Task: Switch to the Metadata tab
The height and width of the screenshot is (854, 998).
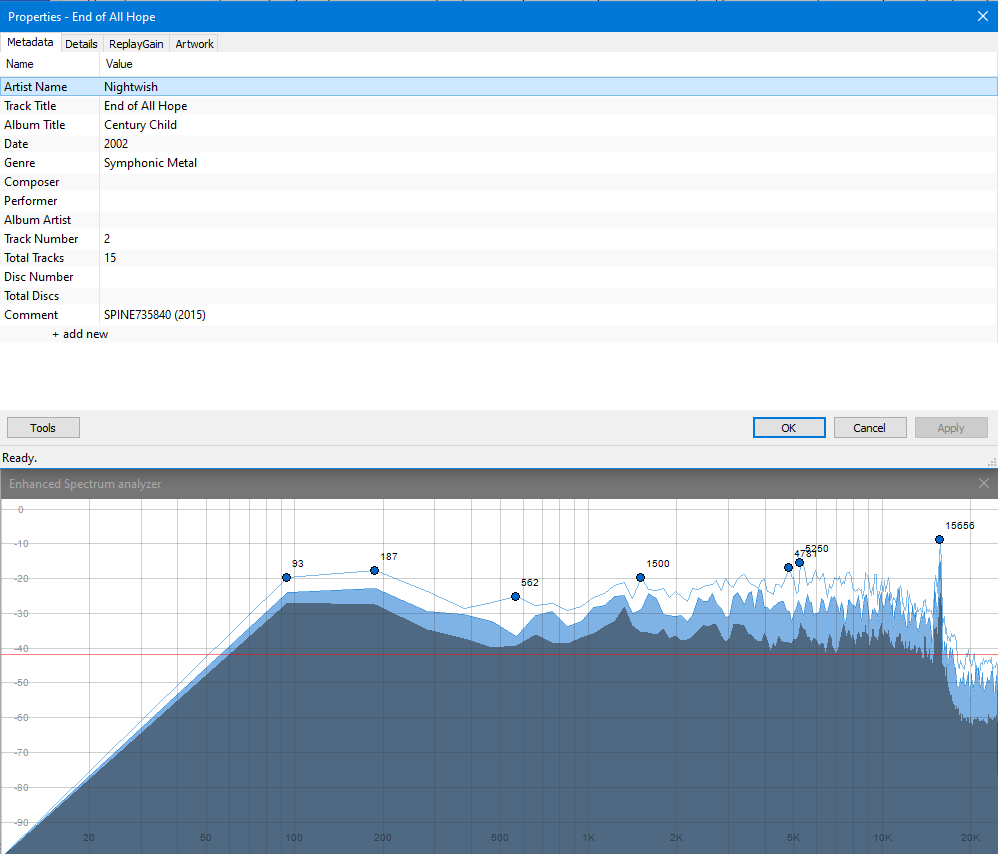Action: (x=30, y=43)
